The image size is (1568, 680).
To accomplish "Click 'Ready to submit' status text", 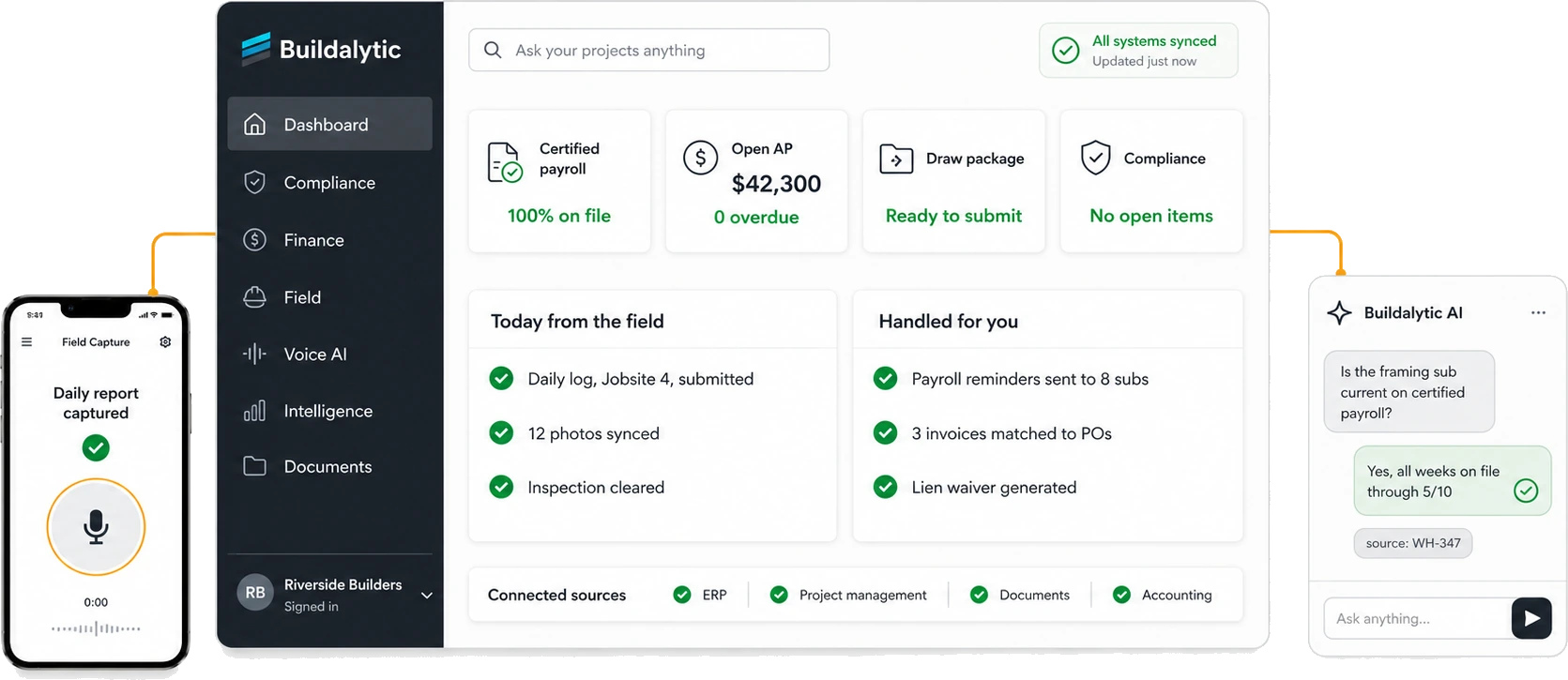I will (x=953, y=216).
